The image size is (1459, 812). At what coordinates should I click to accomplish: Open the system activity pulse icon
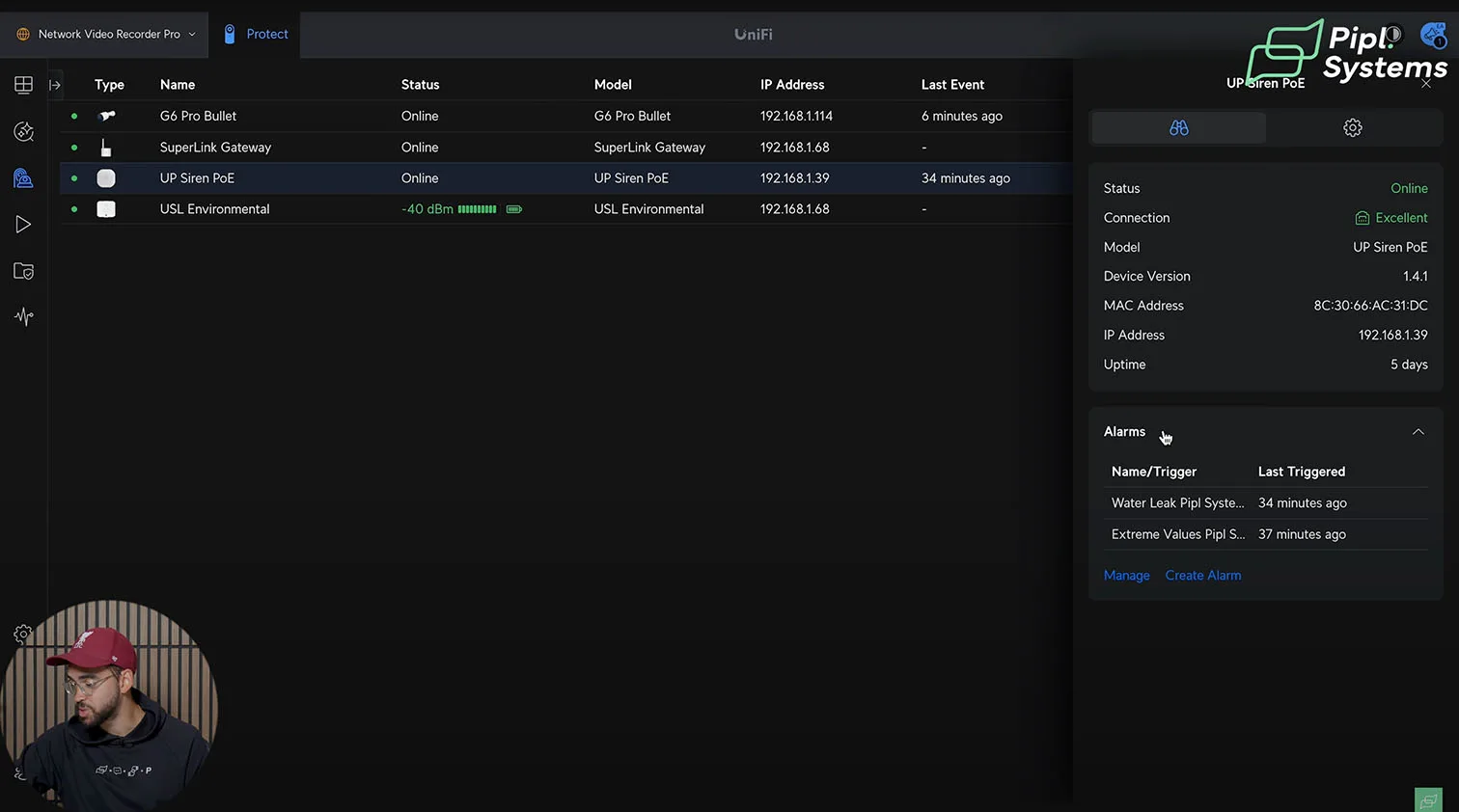click(x=23, y=316)
